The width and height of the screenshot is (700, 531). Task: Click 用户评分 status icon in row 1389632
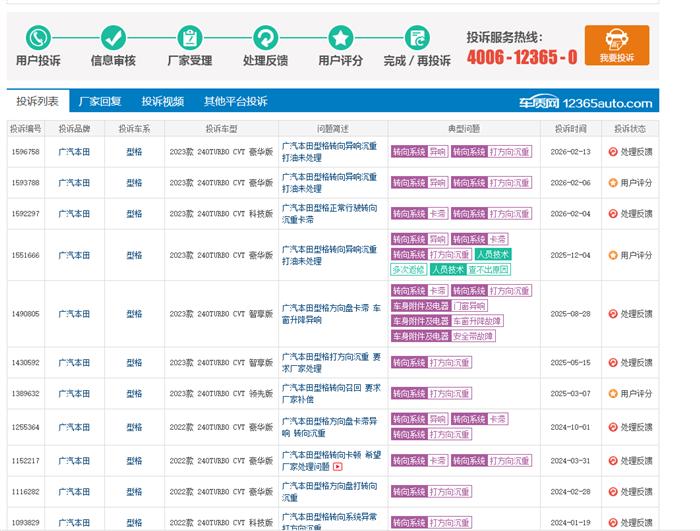point(613,394)
